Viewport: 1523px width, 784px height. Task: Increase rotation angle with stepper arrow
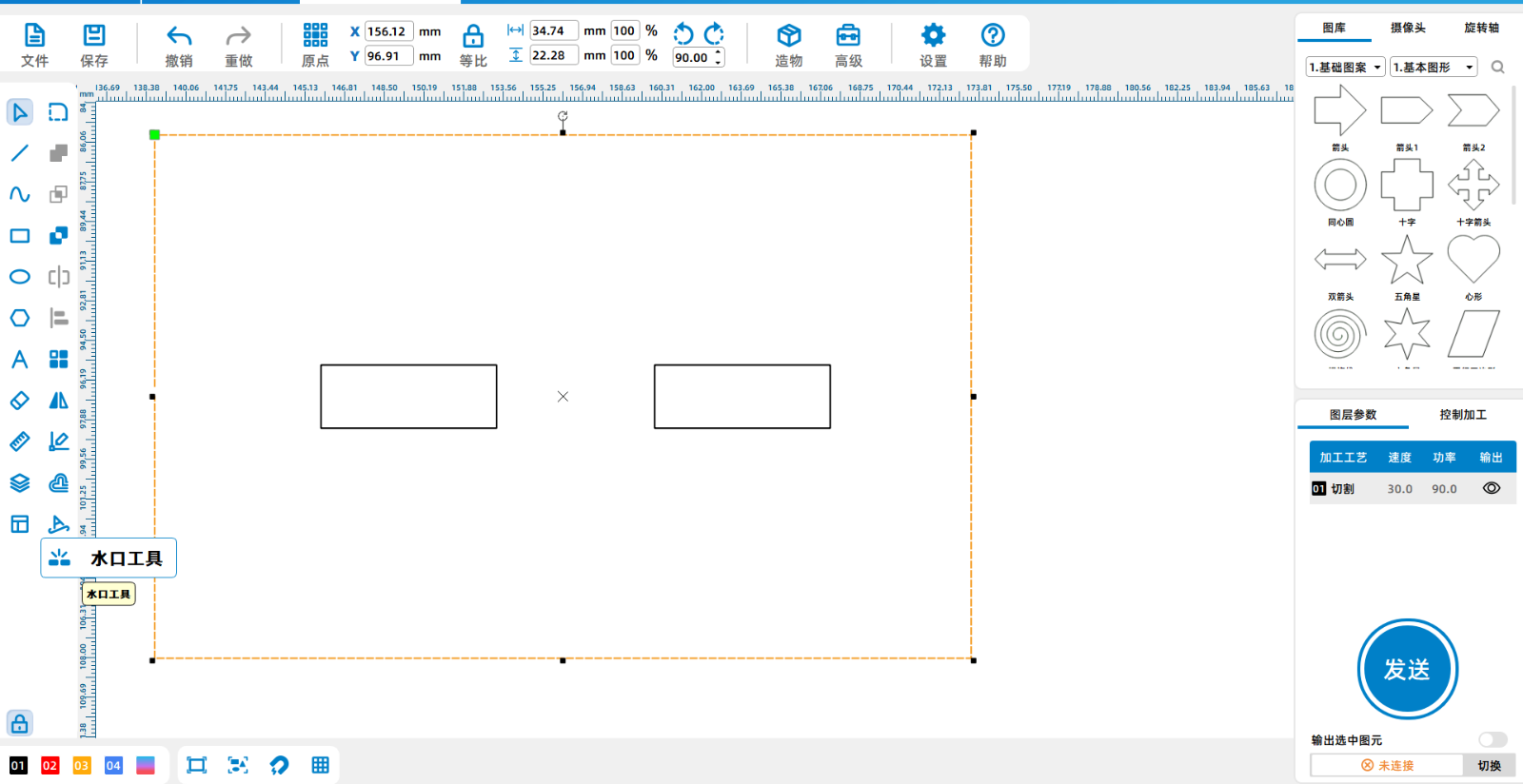(x=719, y=52)
